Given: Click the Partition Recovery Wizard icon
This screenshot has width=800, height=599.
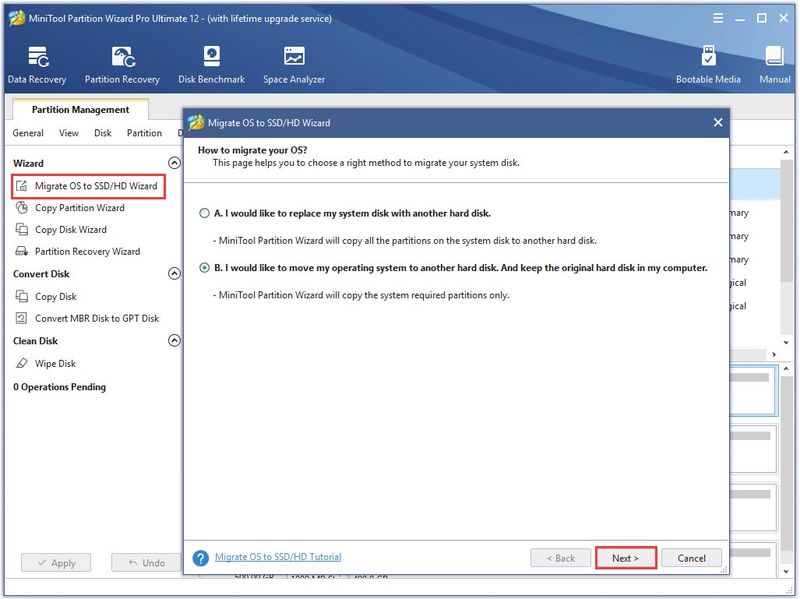Looking at the screenshot, I should (21, 251).
